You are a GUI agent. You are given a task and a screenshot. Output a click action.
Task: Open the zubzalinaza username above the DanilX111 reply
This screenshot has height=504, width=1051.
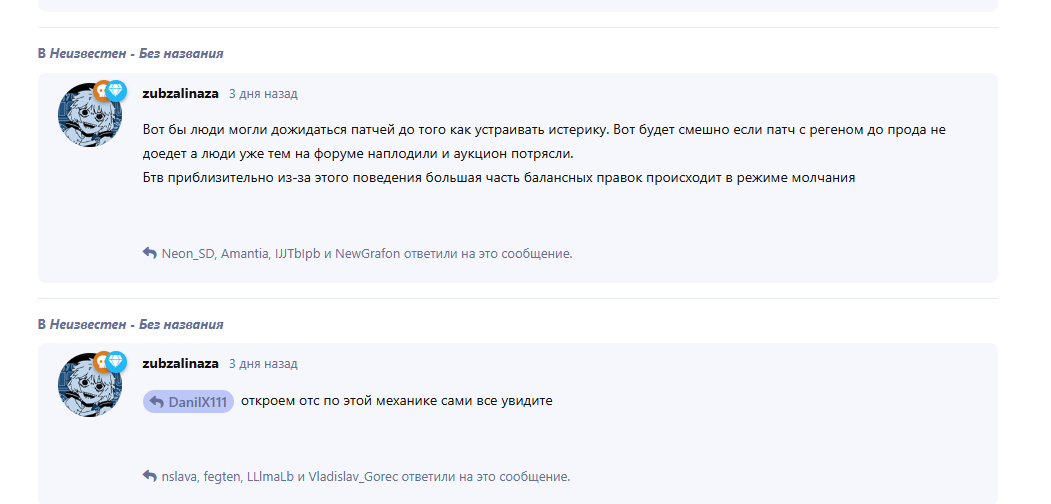(180, 363)
